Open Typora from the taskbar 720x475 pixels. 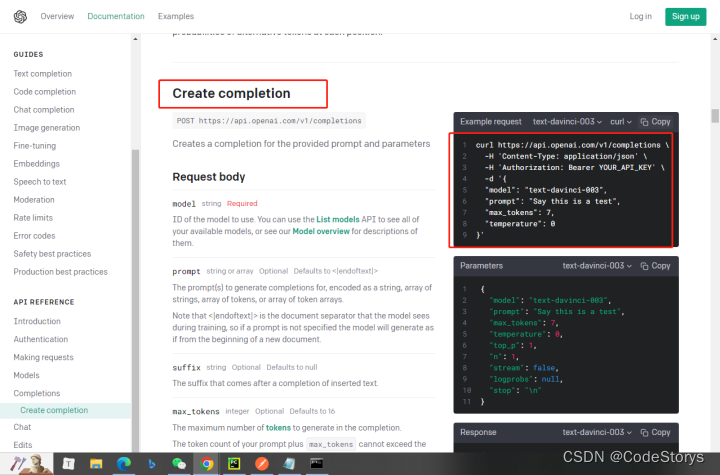pos(68,464)
